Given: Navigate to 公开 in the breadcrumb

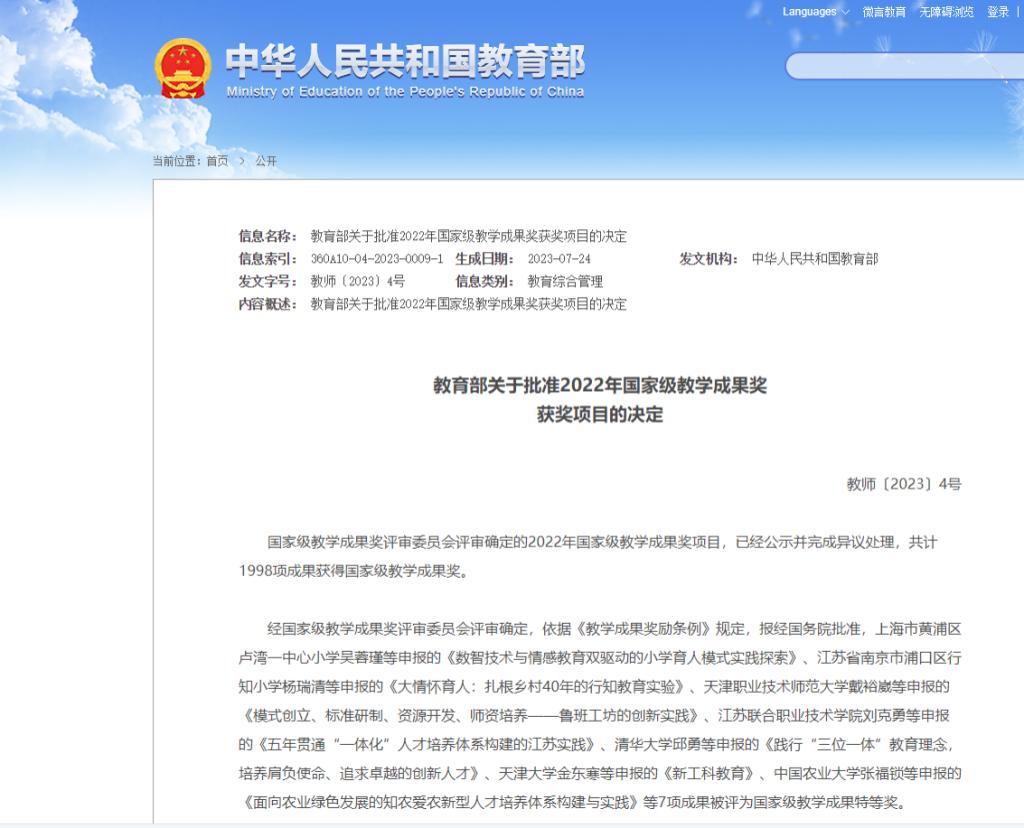Looking at the screenshot, I should [x=266, y=161].
